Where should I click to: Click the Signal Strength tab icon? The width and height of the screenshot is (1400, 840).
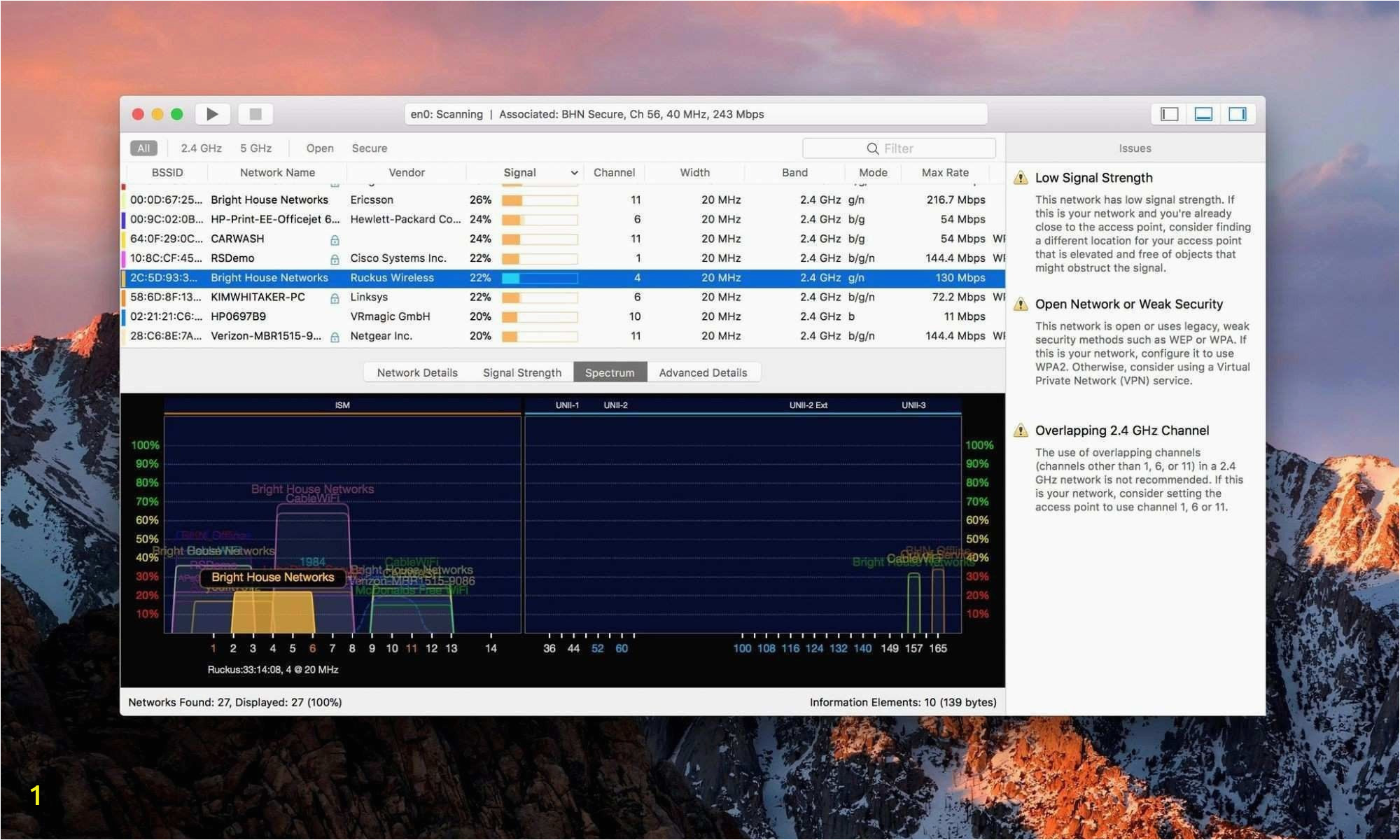tap(521, 372)
